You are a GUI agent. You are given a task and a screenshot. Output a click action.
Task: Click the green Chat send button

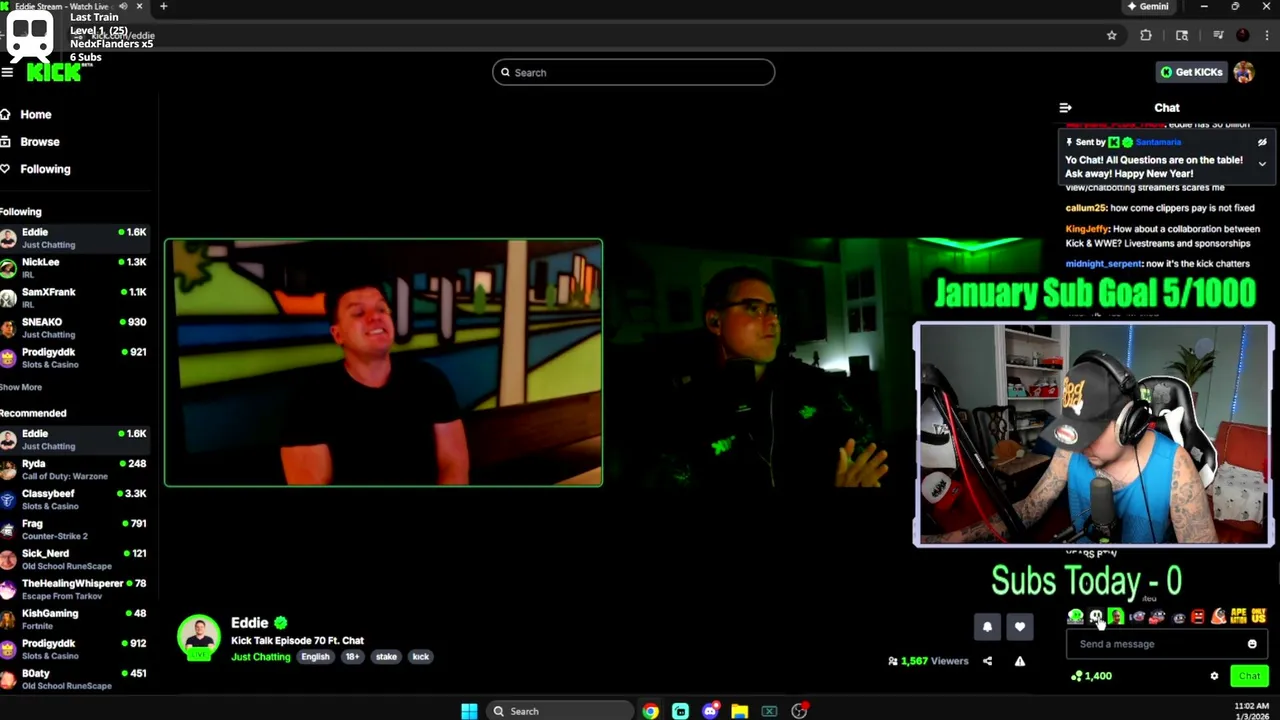tap(1249, 676)
